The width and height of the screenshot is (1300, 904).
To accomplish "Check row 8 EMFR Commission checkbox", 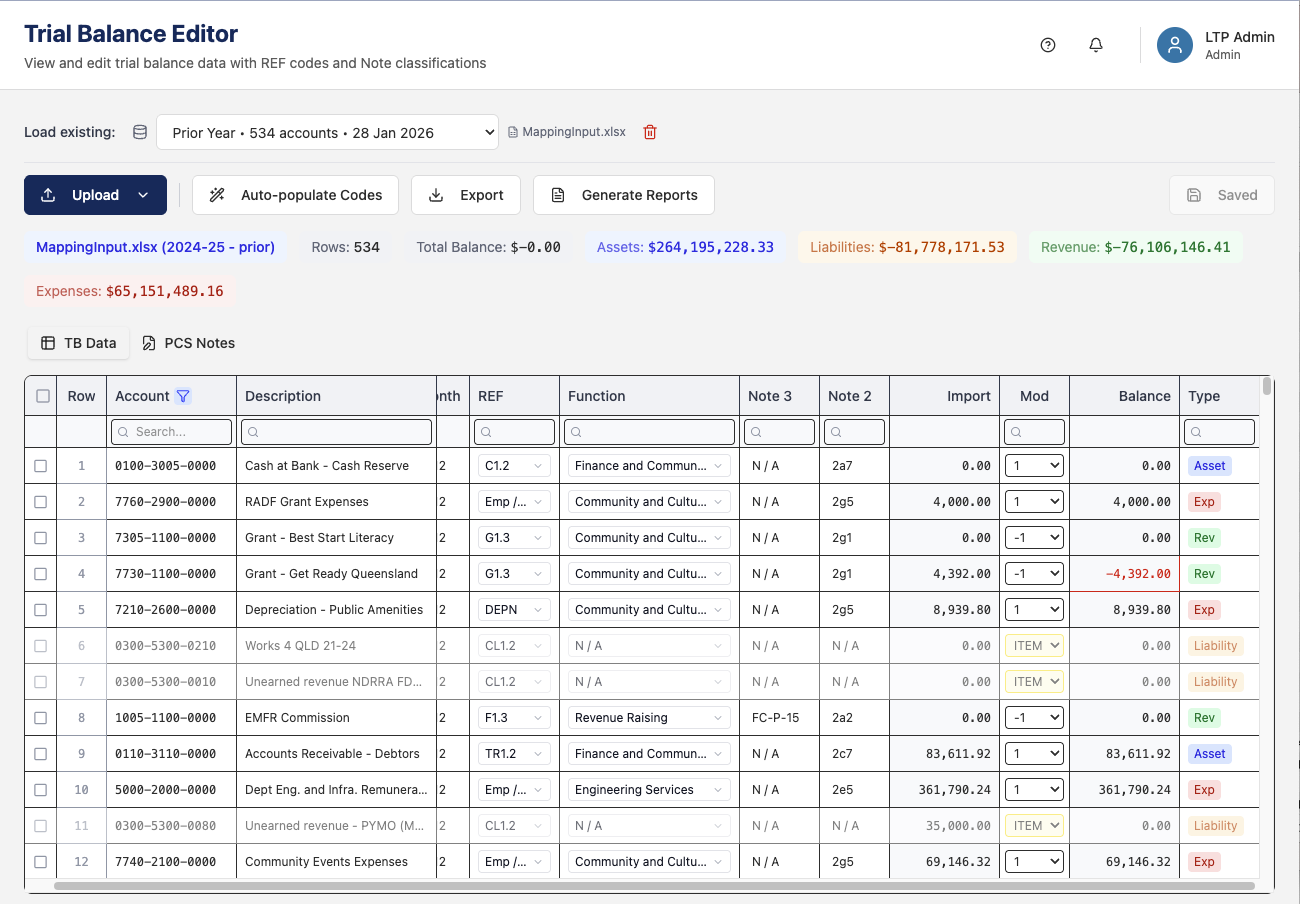I will point(41,718).
